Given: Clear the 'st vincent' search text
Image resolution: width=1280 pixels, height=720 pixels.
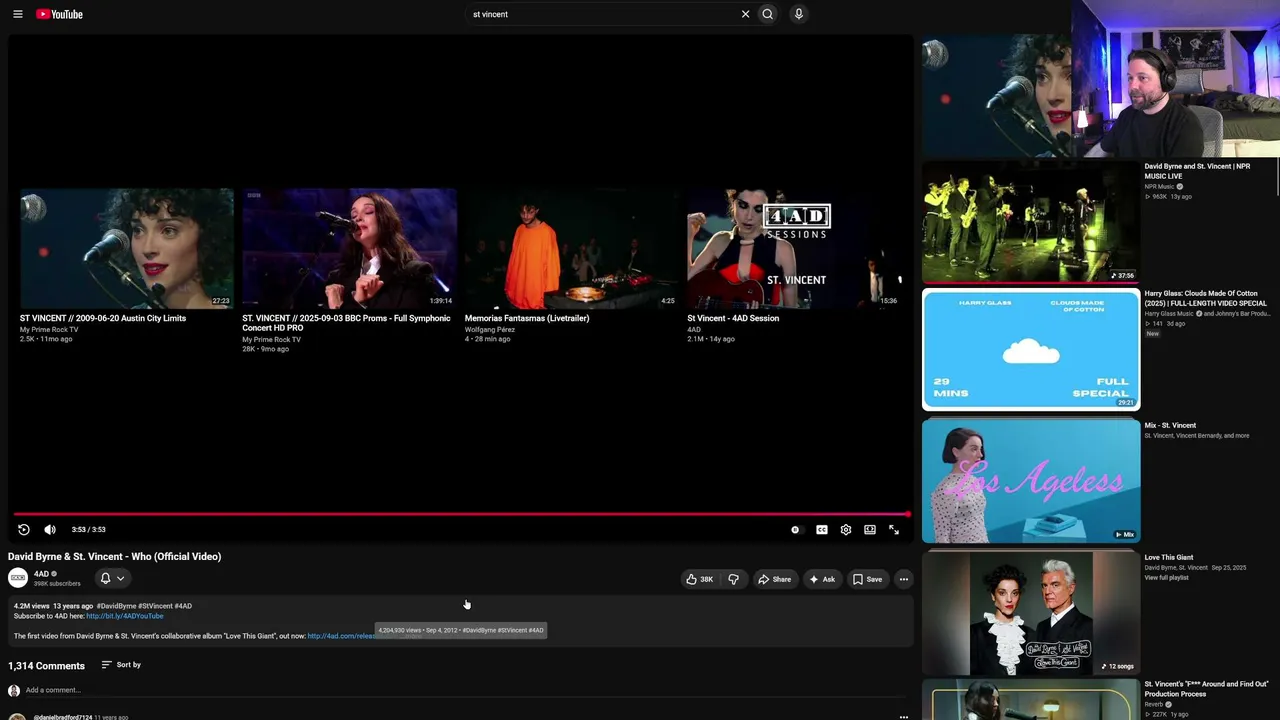Looking at the screenshot, I should [x=745, y=14].
